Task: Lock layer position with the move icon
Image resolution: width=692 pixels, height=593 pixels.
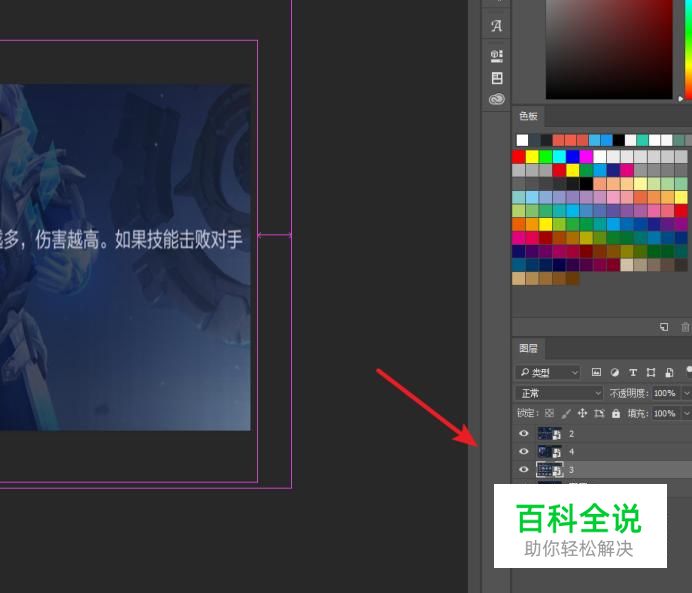Action: tap(582, 413)
